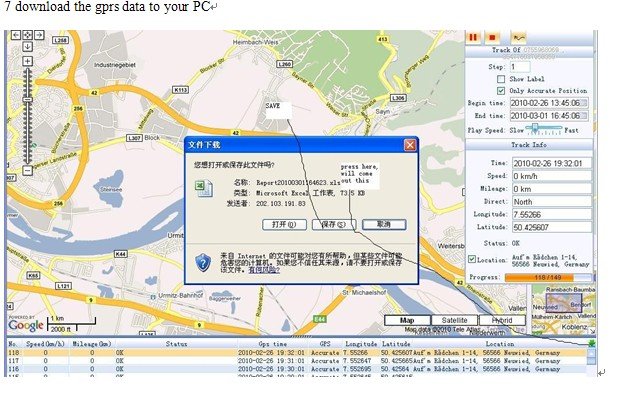Toggle the Location checkbox
This screenshot has height=393, width=641.
[472, 259]
